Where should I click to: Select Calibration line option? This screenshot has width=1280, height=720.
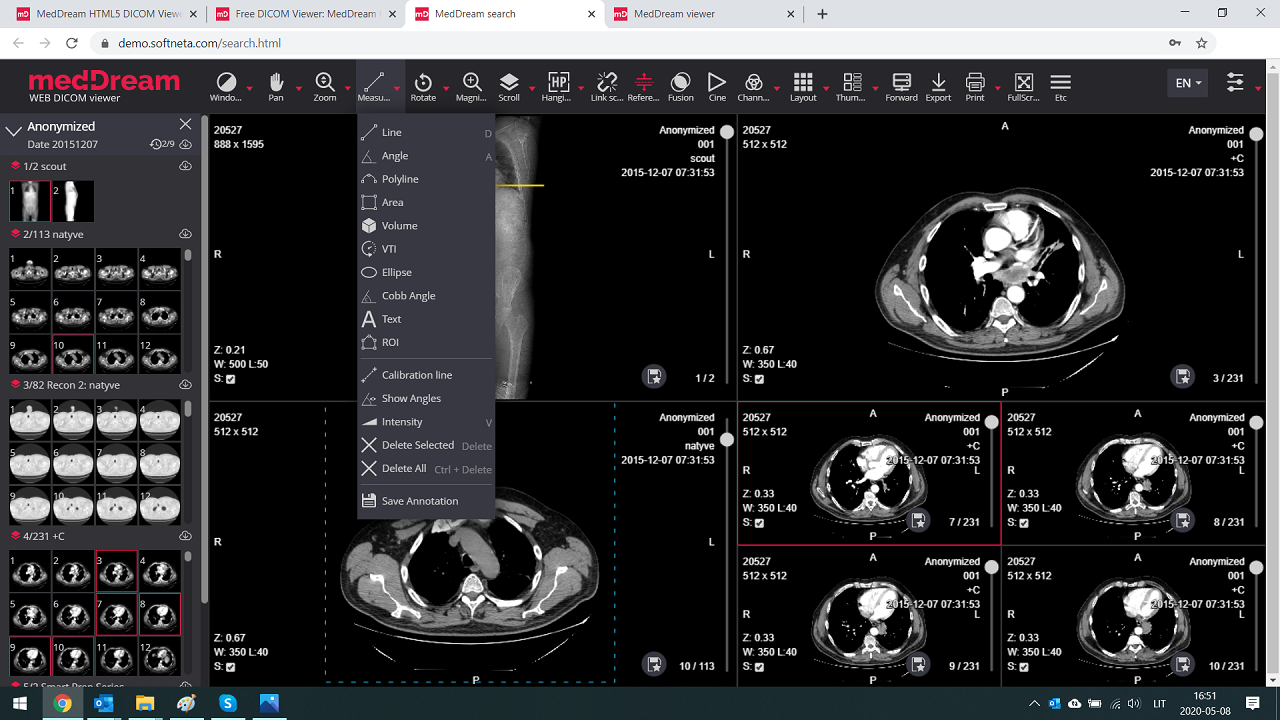tap(426, 375)
